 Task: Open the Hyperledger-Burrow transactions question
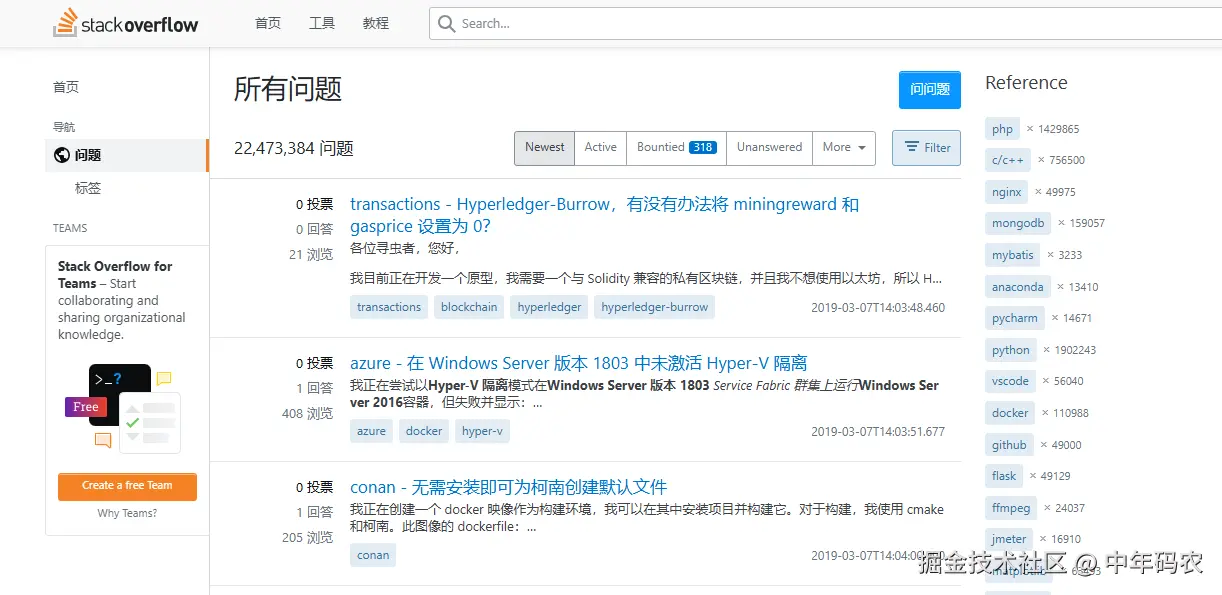(x=604, y=215)
